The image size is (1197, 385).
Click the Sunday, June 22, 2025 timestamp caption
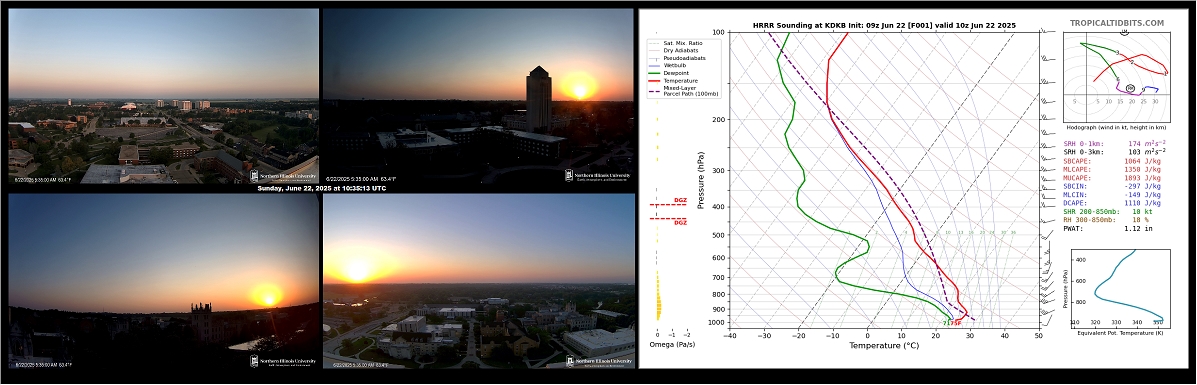tap(320, 188)
